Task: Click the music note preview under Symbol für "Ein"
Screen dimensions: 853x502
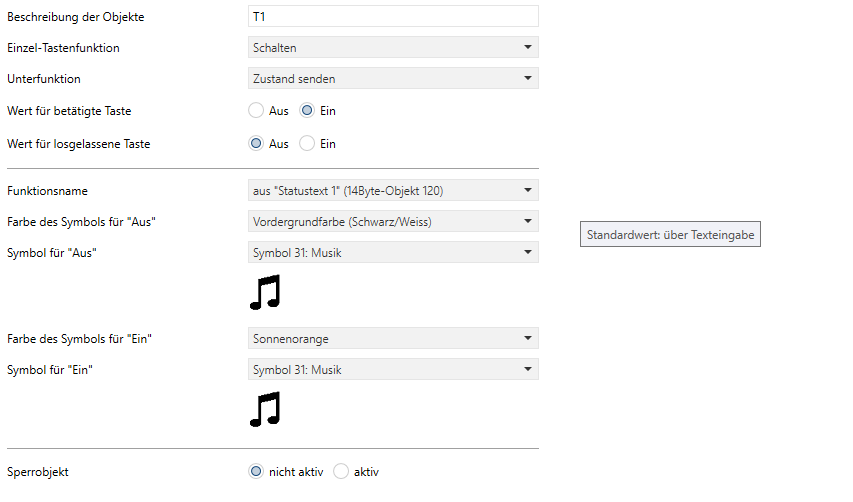Action: pyautogui.click(x=265, y=409)
